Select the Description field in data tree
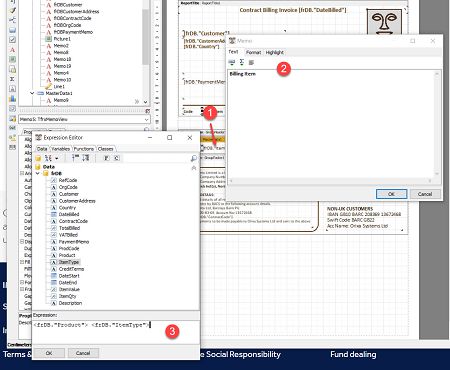This screenshot has height=370, width=450. 70,303
